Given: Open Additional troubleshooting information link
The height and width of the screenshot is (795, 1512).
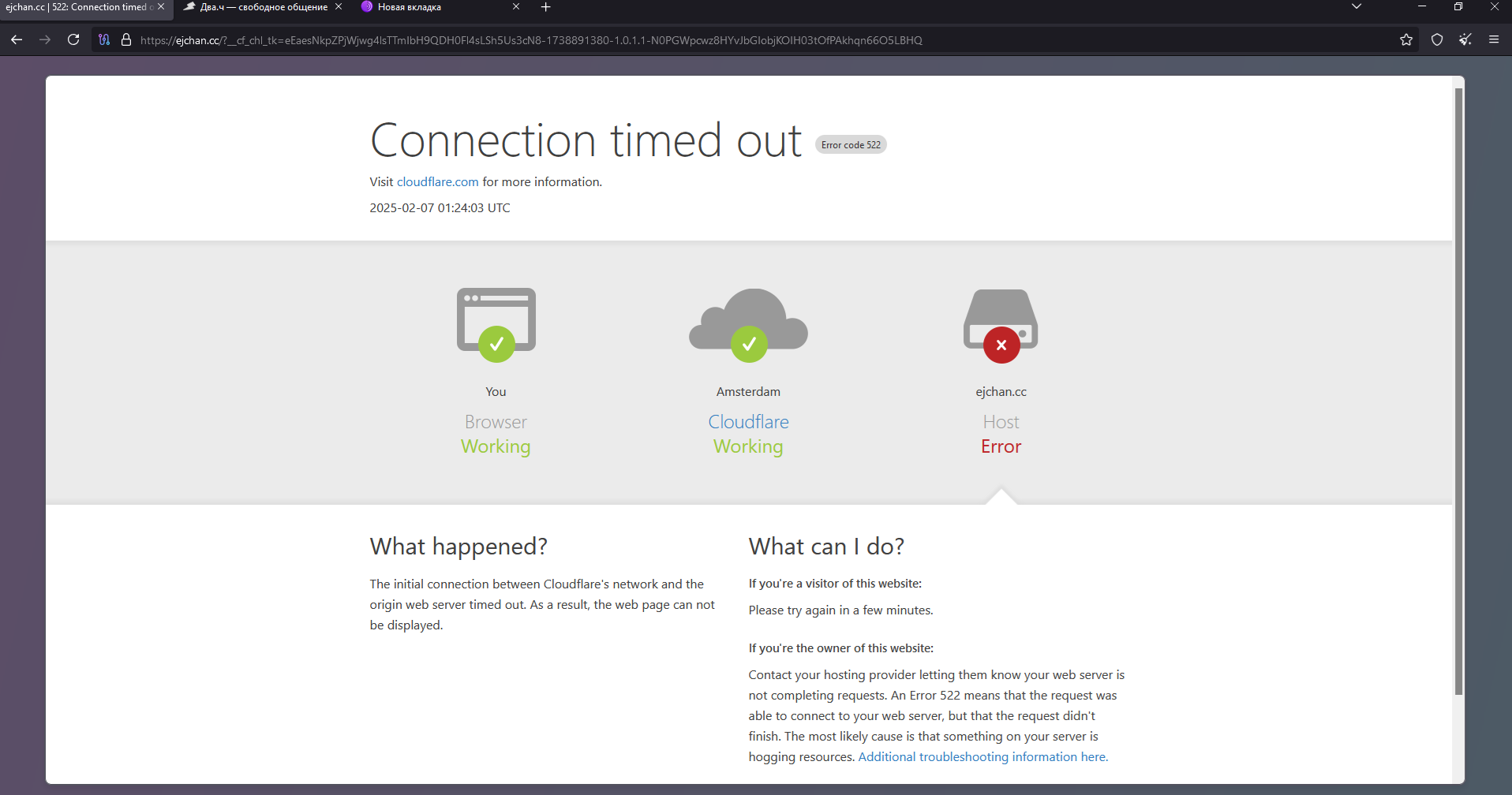Looking at the screenshot, I should (x=982, y=757).
